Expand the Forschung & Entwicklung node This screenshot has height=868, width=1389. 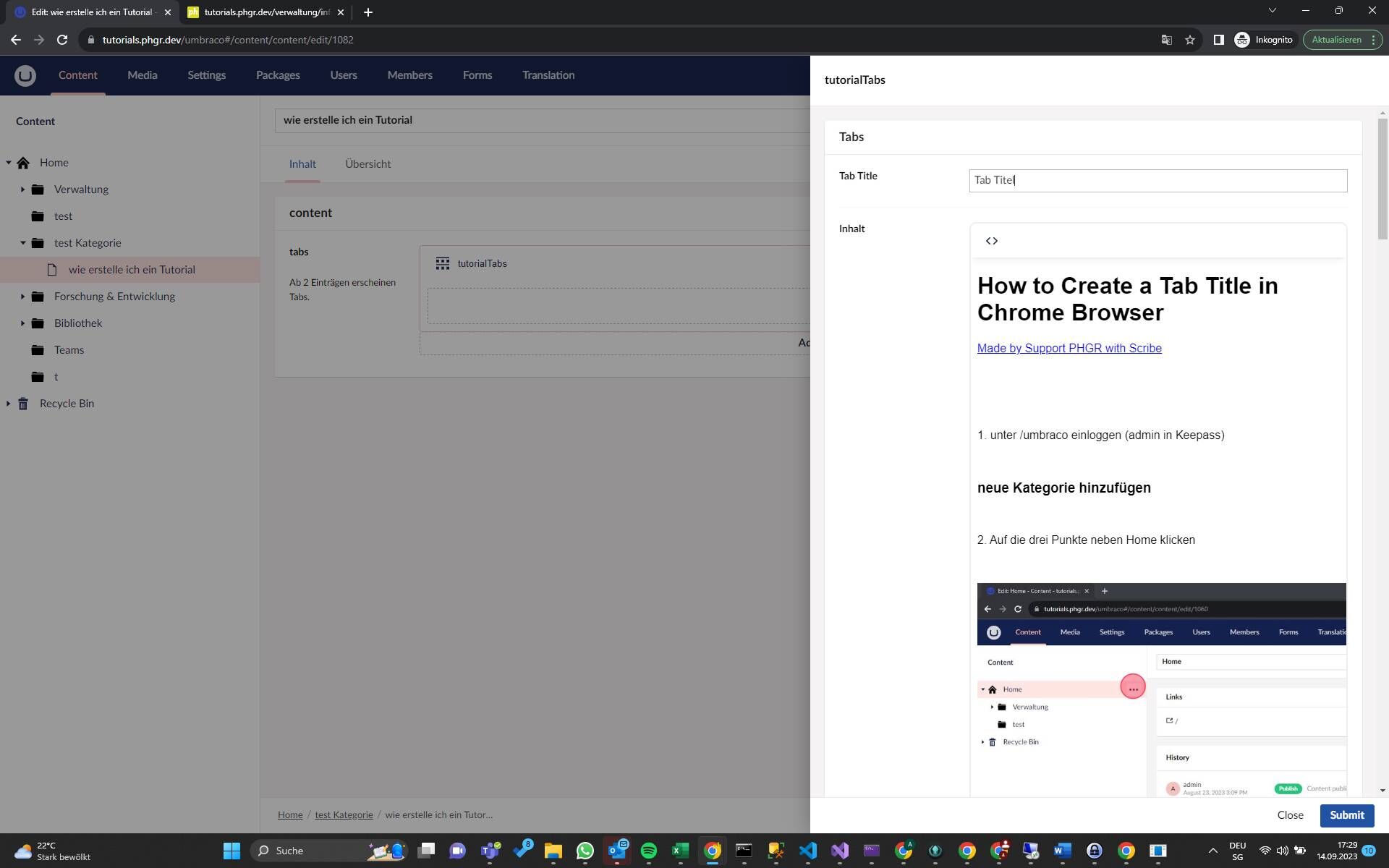click(x=22, y=297)
